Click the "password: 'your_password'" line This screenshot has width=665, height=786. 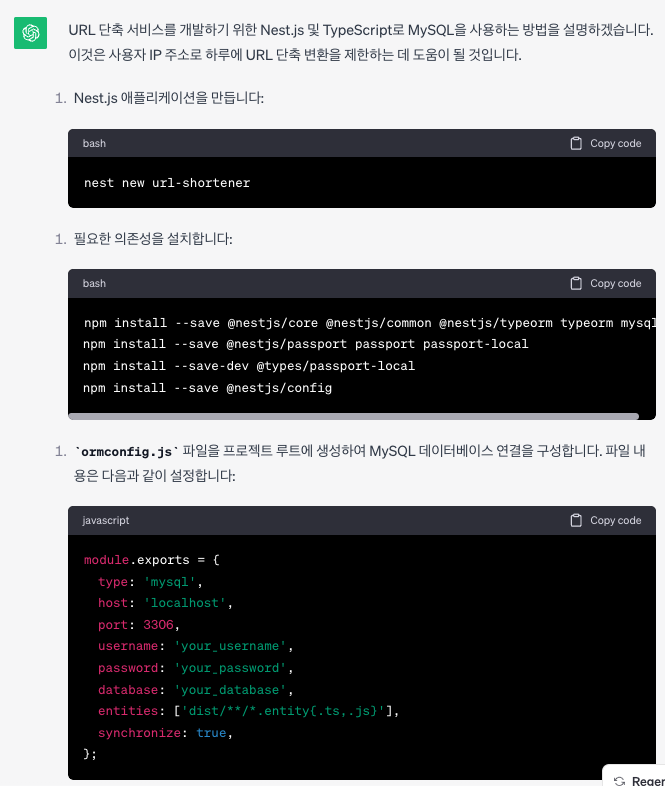coord(195,668)
